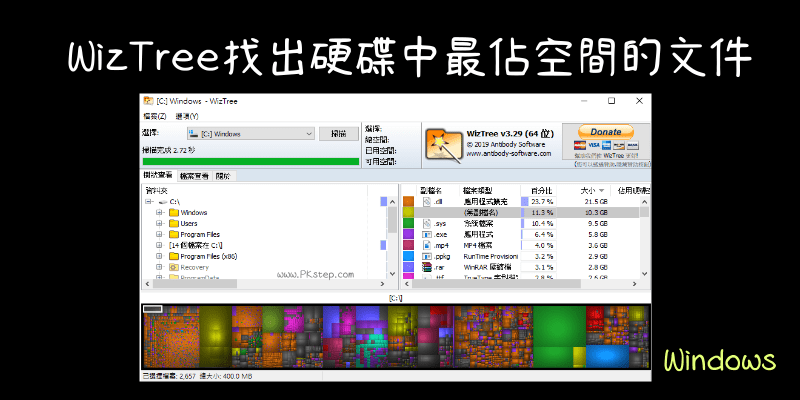Image resolution: width=800 pixels, height=400 pixels.
Task: Click the large WizTree wand logo
Action: pyautogui.click(x=443, y=145)
